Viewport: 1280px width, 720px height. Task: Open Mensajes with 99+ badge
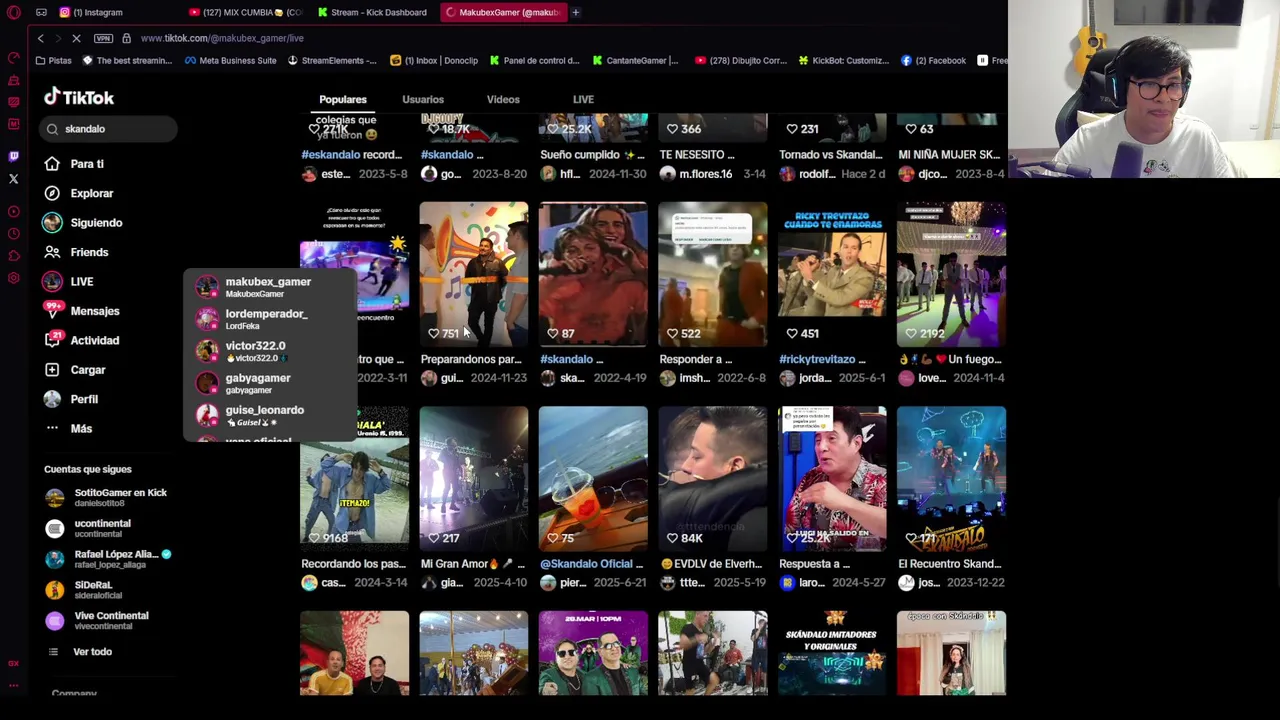[x=82, y=311]
